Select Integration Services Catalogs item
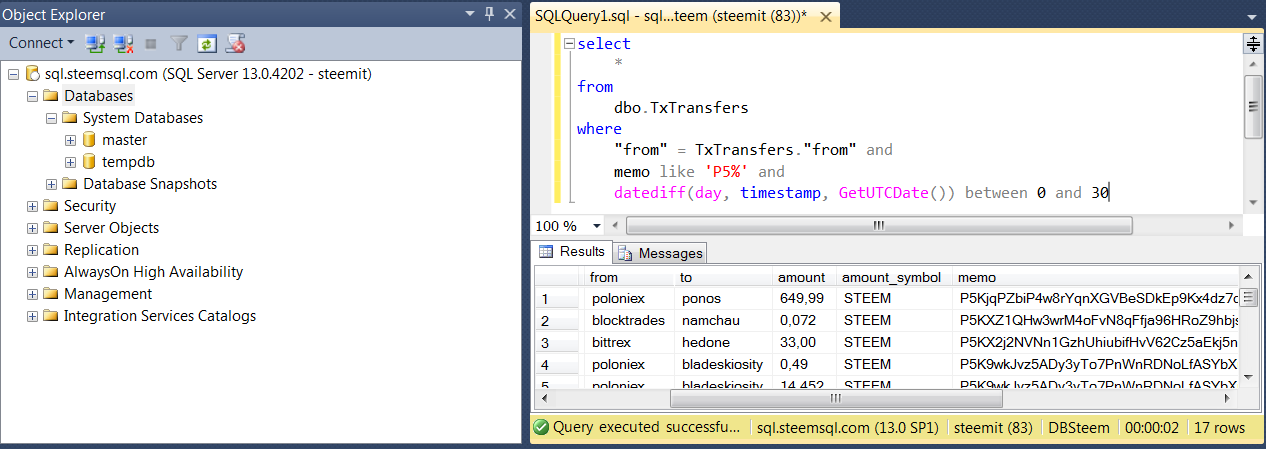This screenshot has height=449, width=1266. (160, 316)
